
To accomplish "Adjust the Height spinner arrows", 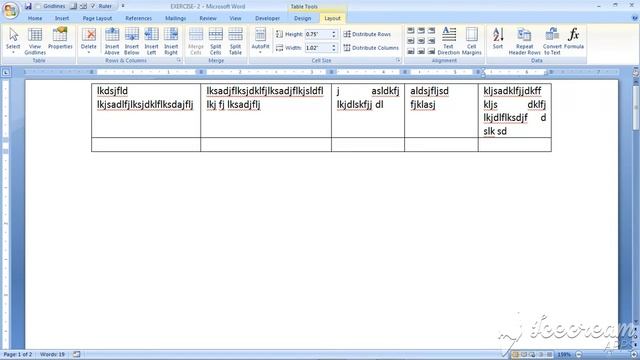I will coord(333,34).
